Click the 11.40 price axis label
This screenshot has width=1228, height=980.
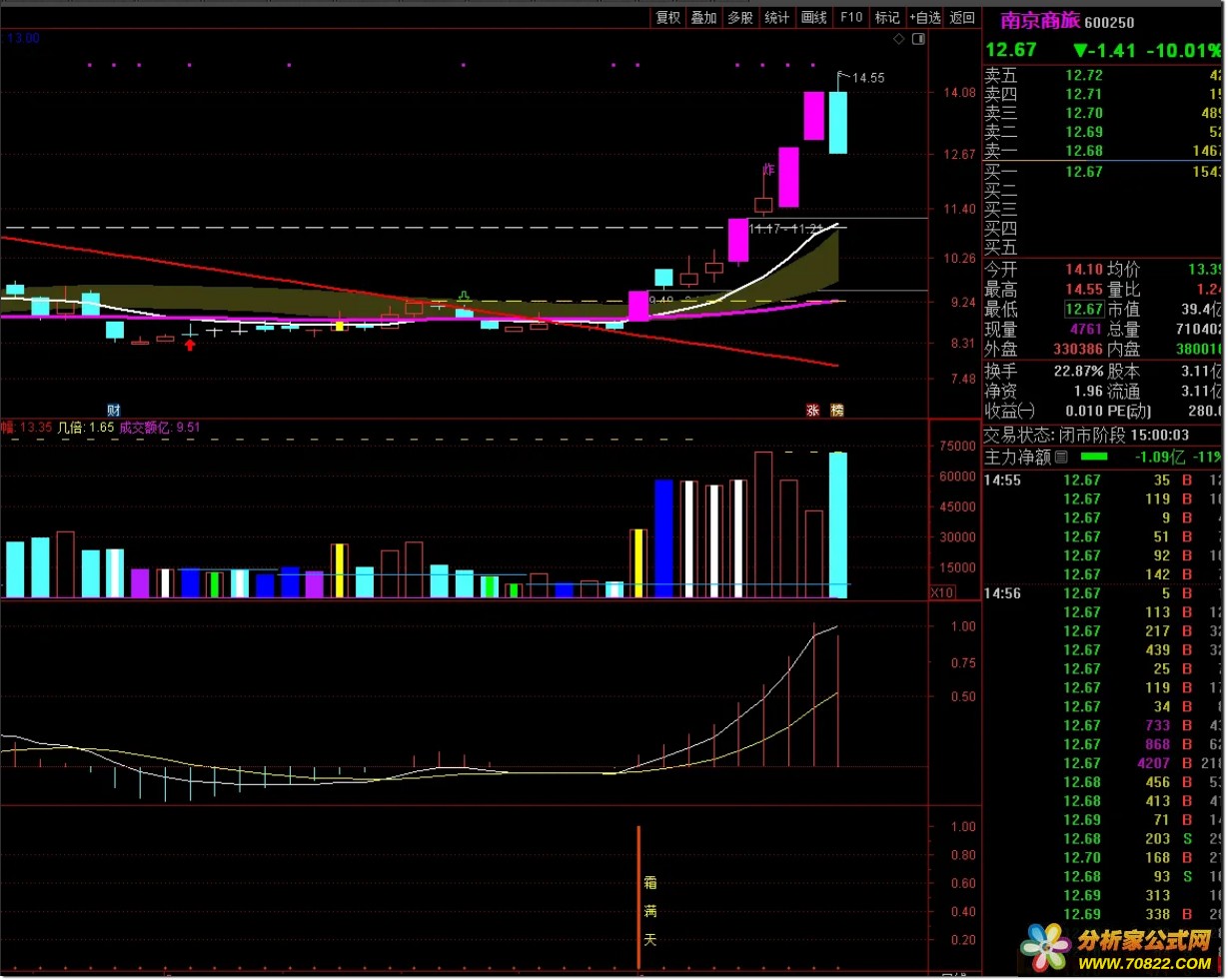959,210
